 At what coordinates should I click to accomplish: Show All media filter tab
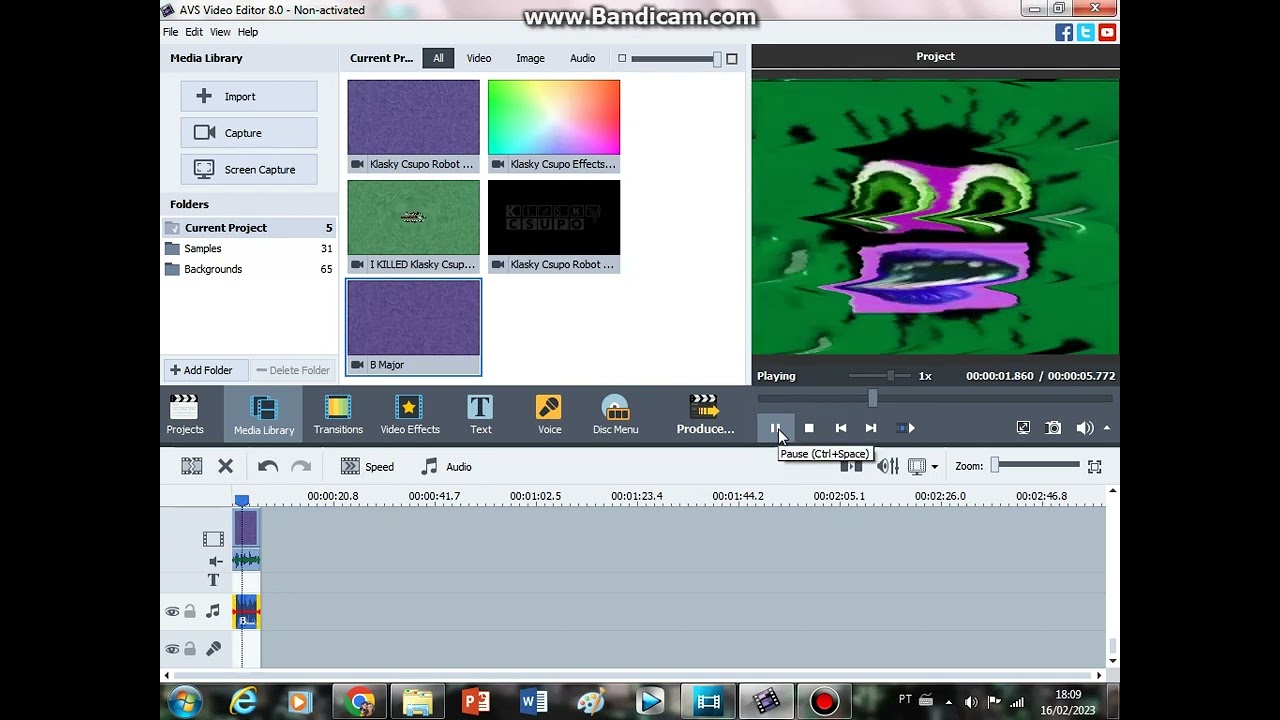click(x=438, y=58)
